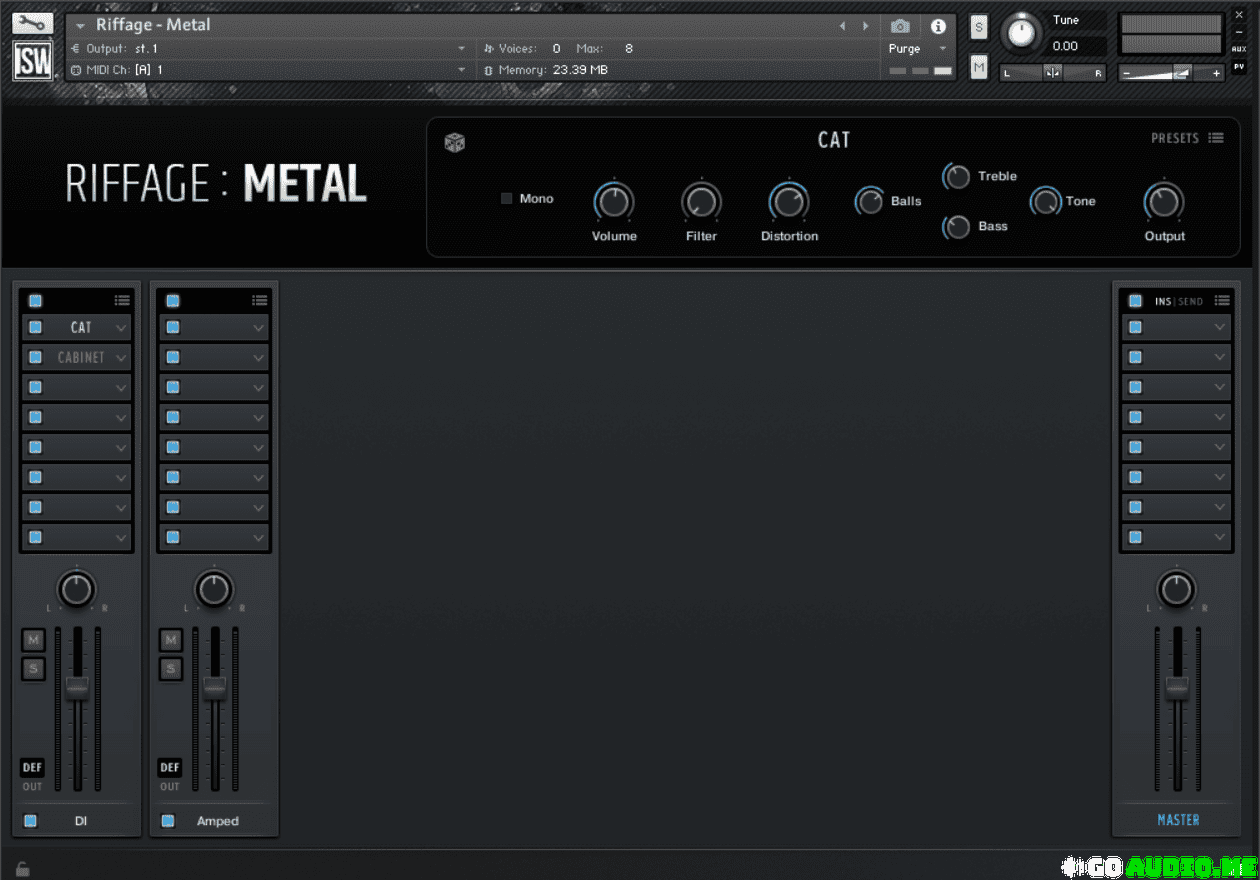This screenshot has height=880, width=1260.
Task: Click the dice randomize icon
Action: [x=454, y=143]
